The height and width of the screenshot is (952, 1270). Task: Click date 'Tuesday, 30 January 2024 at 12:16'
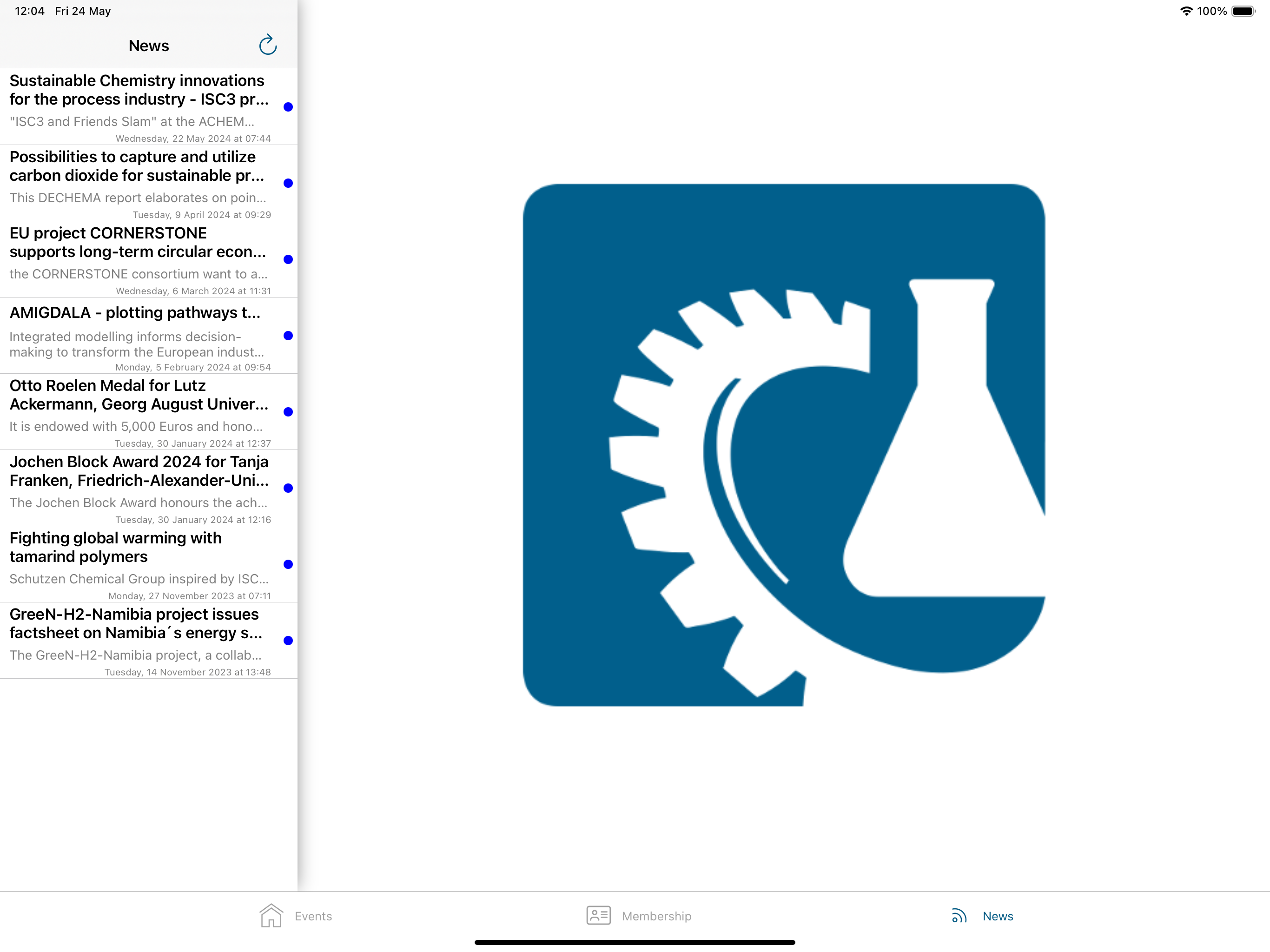tap(193, 520)
